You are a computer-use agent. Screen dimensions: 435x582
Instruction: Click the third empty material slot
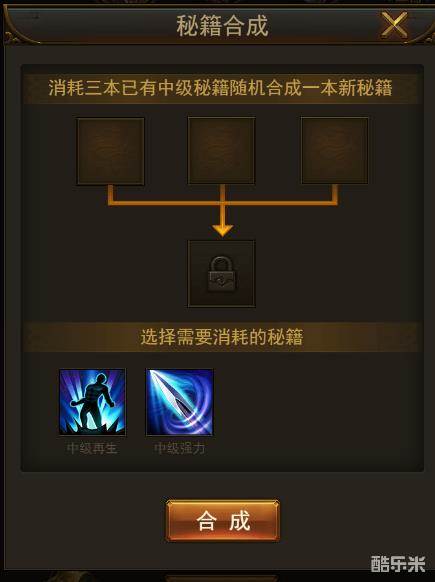334,151
